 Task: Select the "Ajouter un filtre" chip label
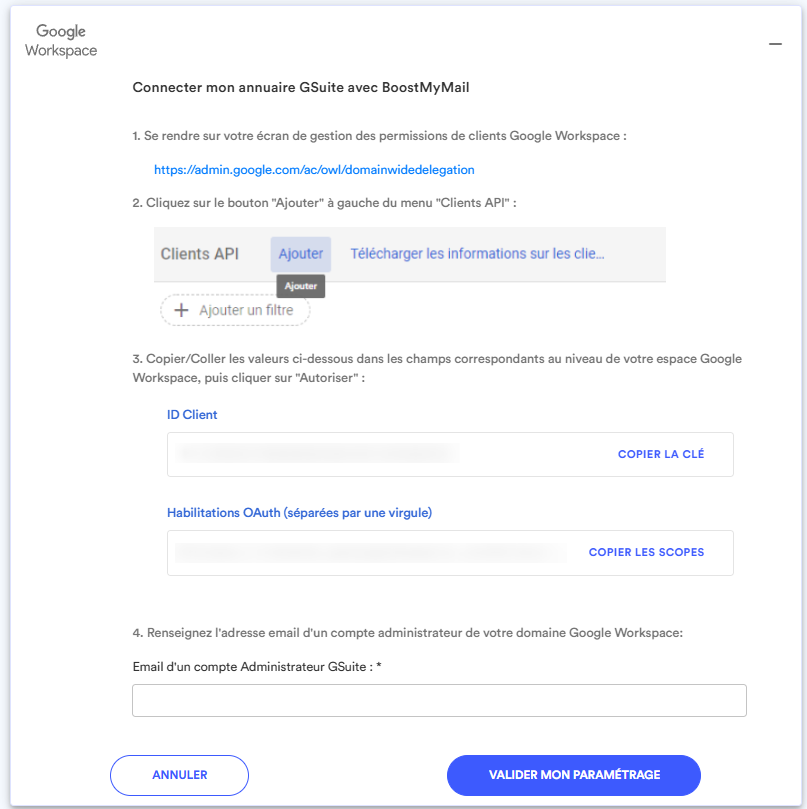click(246, 311)
